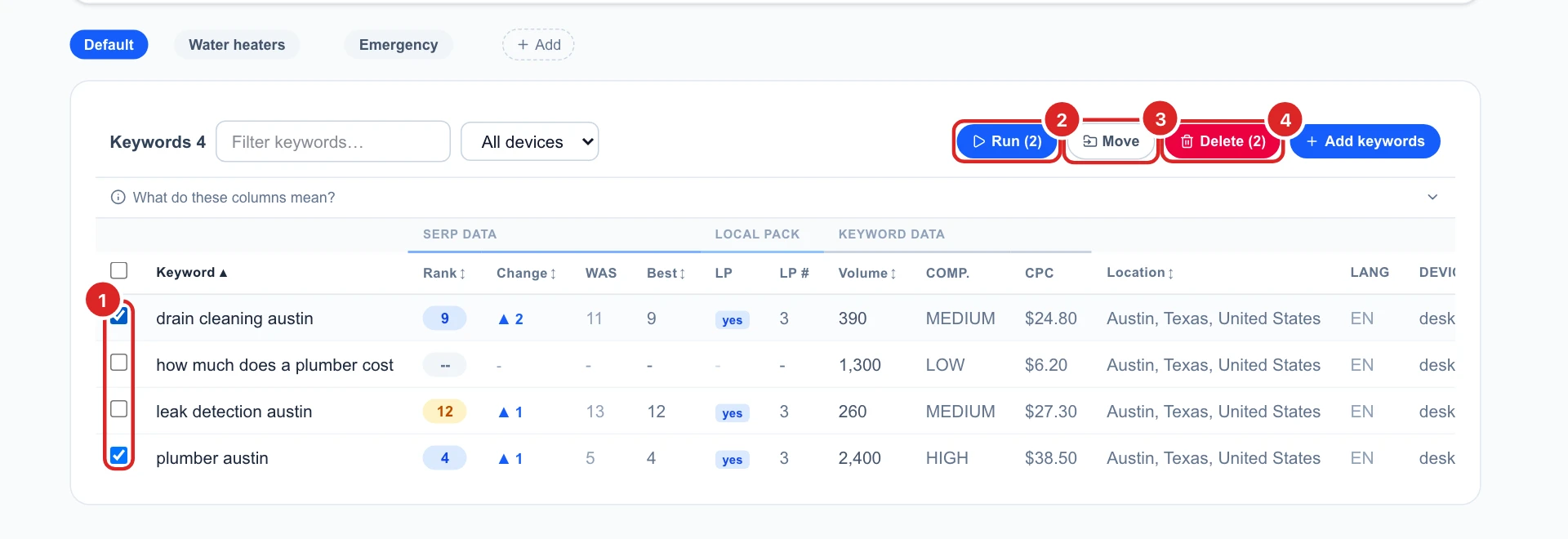The width and height of the screenshot is (1568, 539).
Task: Click the up arrow change icon for plumber austin
Action: 504,459
